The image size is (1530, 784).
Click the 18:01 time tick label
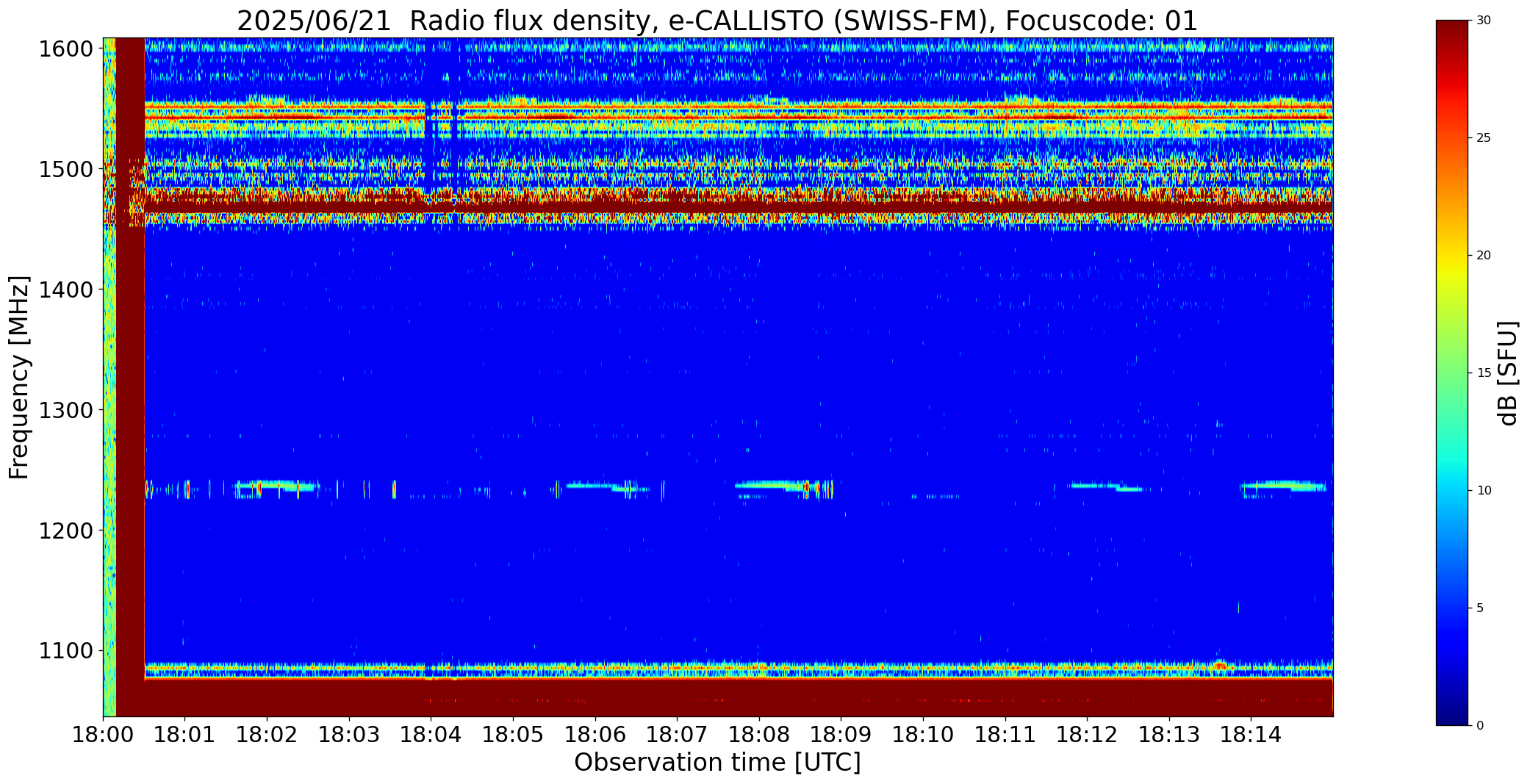(185, 735)
